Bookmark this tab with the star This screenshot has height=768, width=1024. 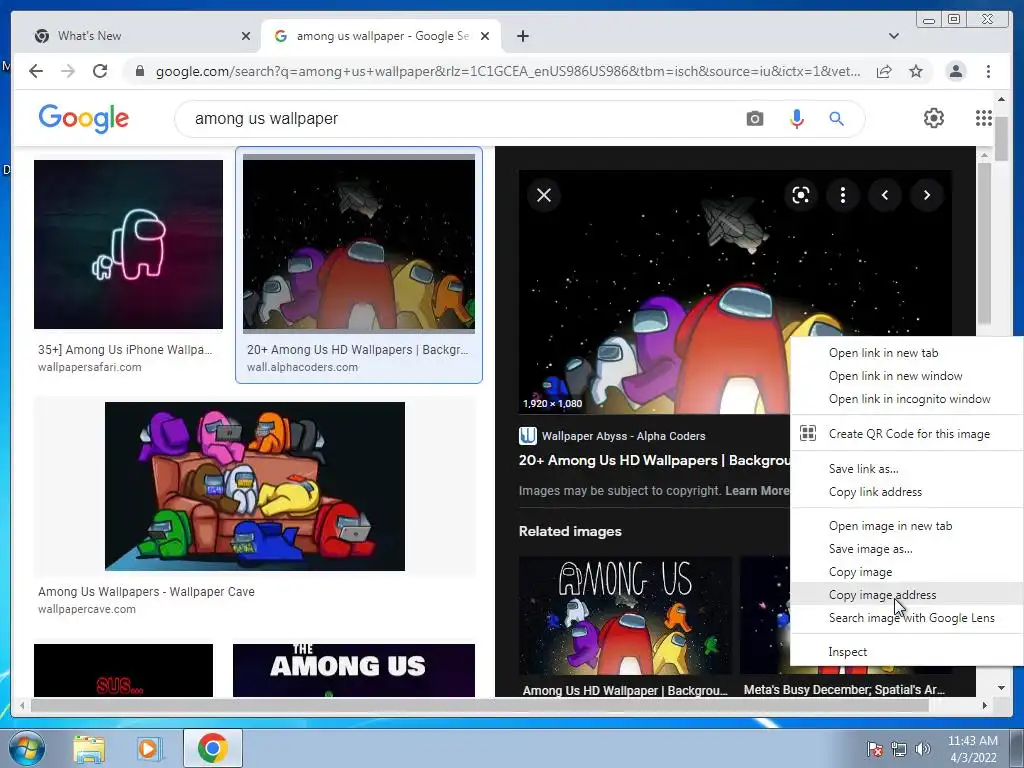[916, 71]
